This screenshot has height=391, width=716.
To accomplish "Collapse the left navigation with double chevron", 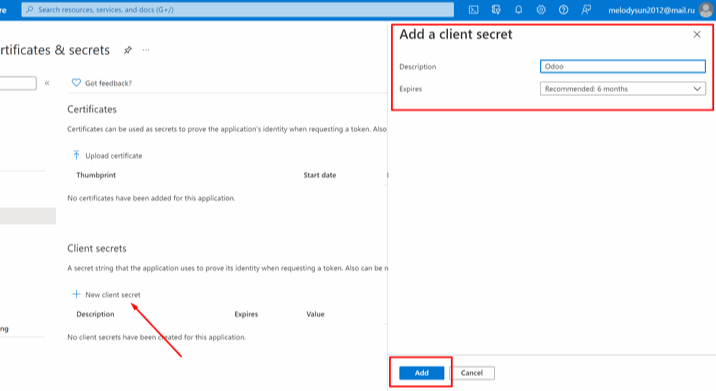I will [47, 83].
